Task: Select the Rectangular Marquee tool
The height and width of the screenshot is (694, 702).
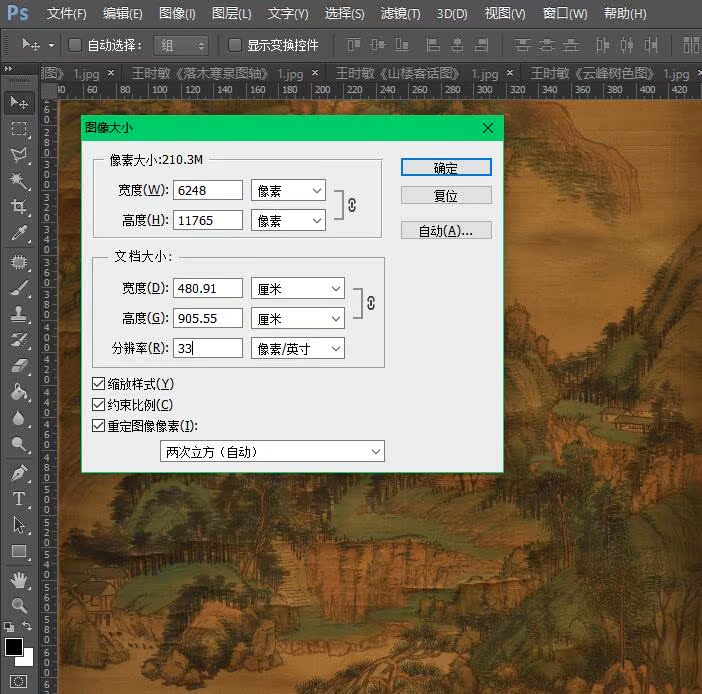Action: [19, 129]
